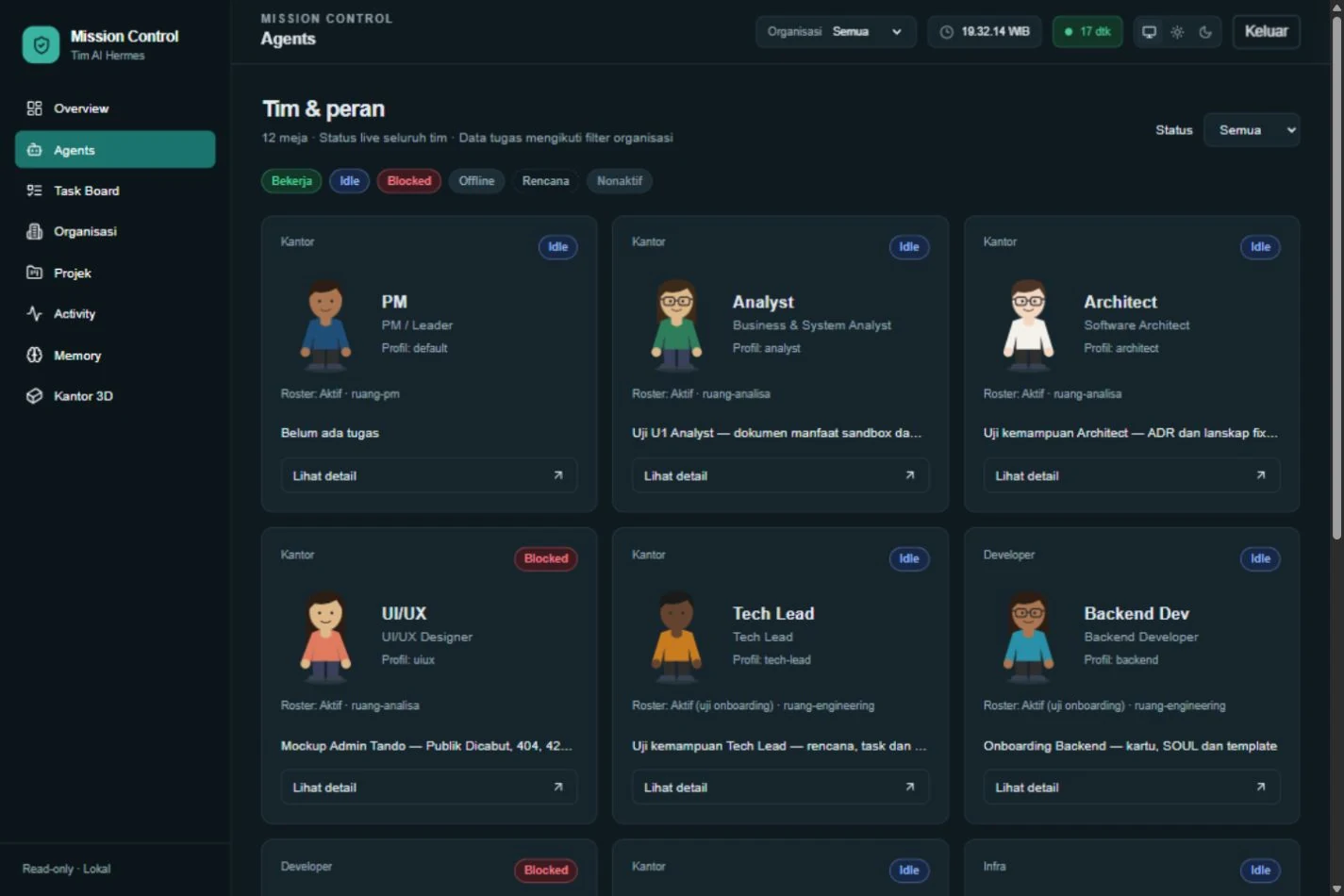Click arrow icon on Tech Lead Lihat detail

pos(910,787)
